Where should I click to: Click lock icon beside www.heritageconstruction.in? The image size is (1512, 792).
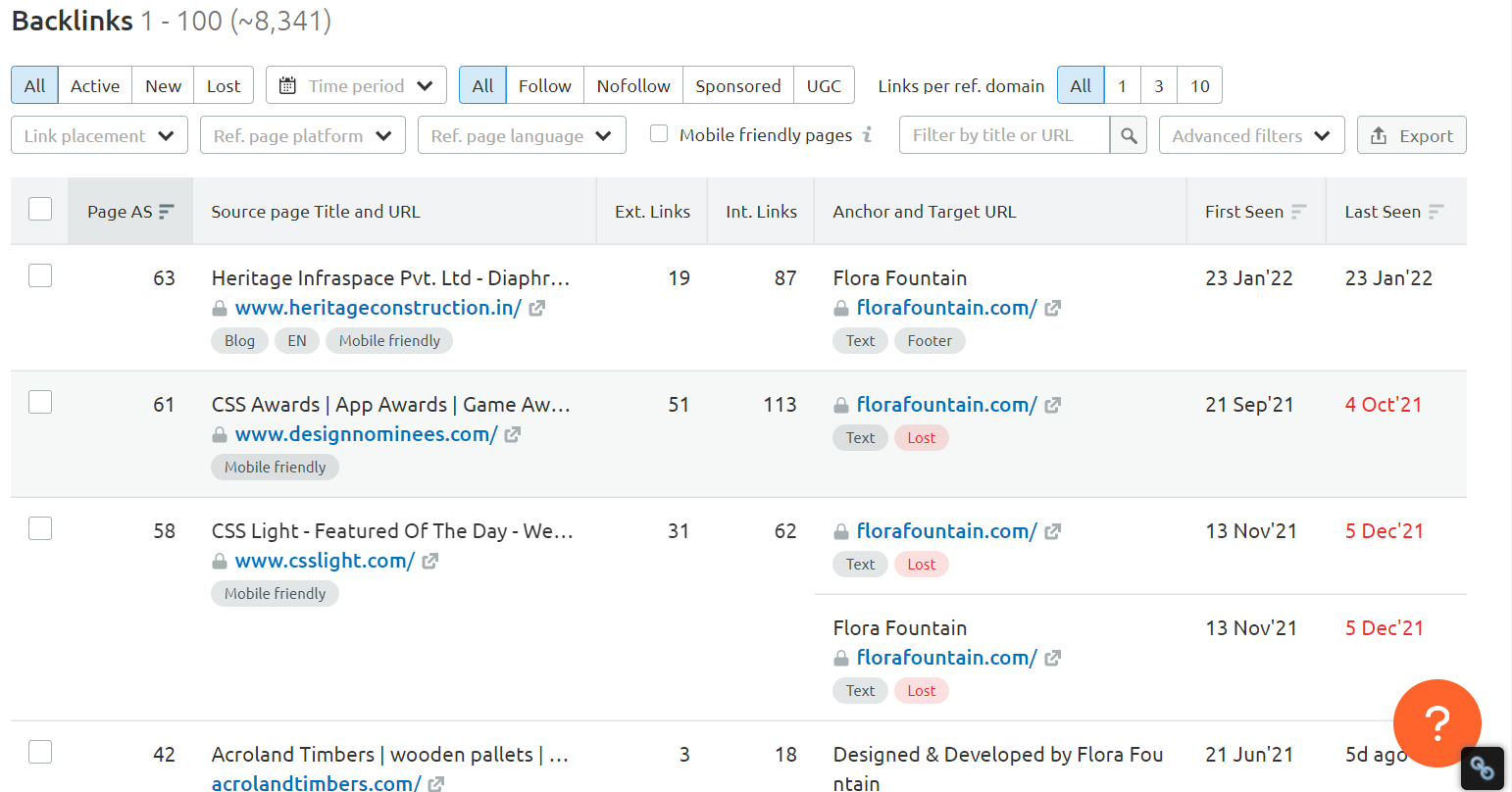click(x=220, y=309)
